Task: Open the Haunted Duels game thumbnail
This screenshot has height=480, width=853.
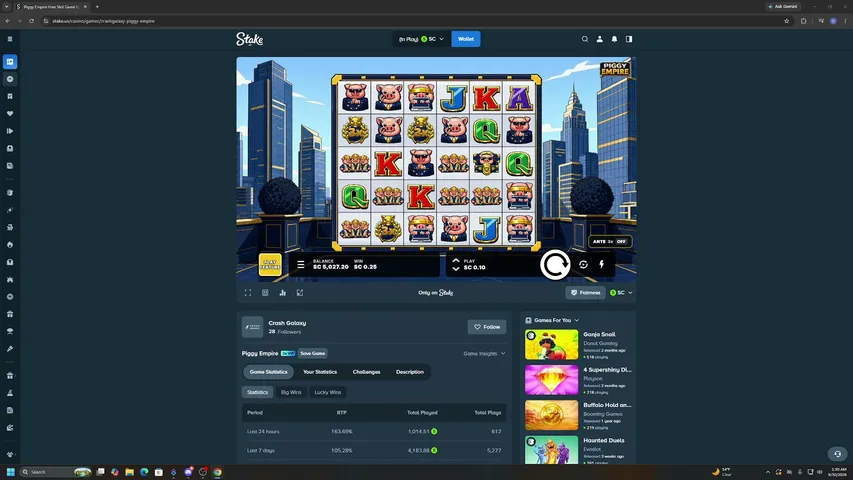Action: (x=551, y=450)
